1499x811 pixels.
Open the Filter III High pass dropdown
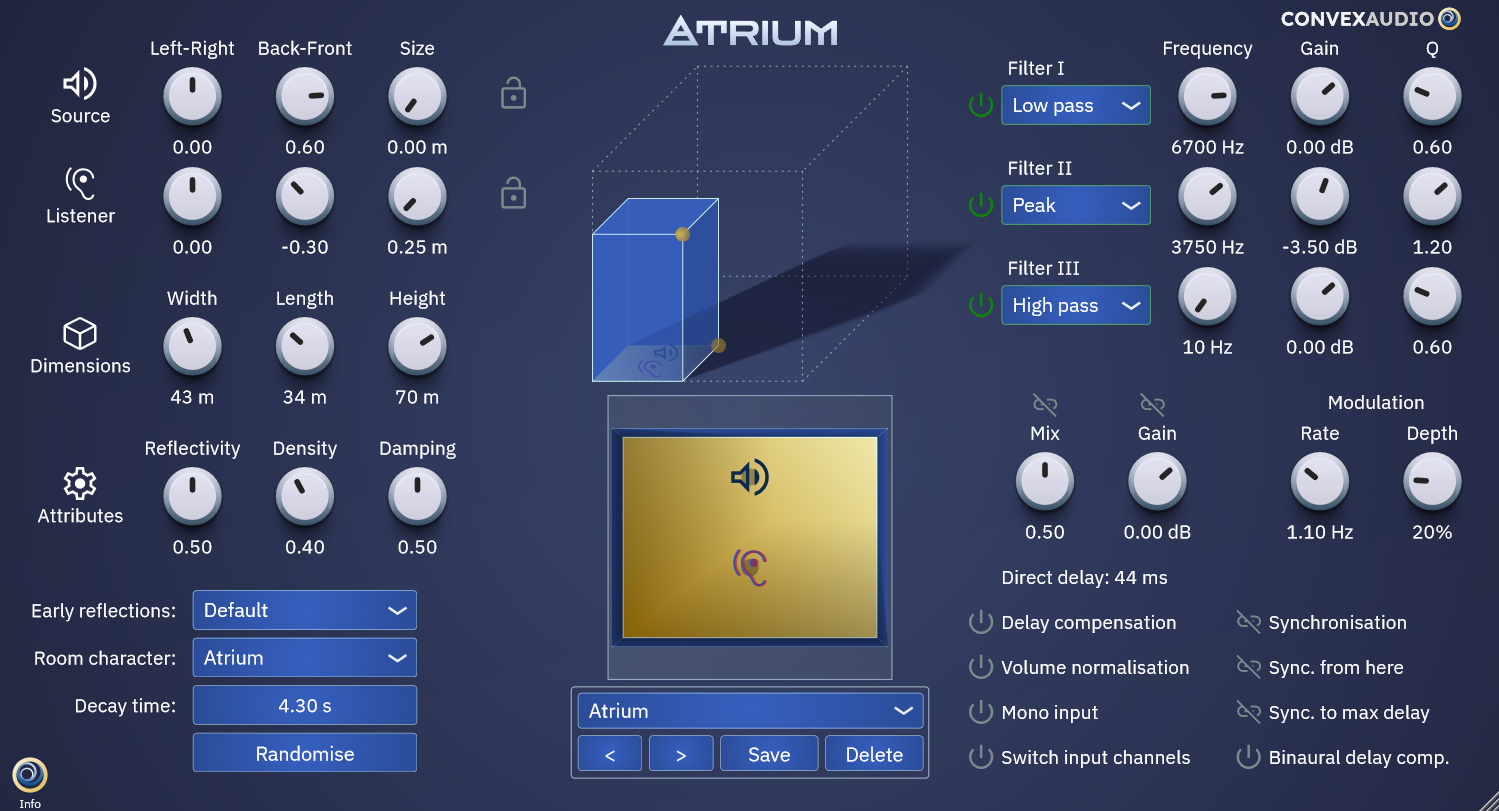click(1076, 305)
